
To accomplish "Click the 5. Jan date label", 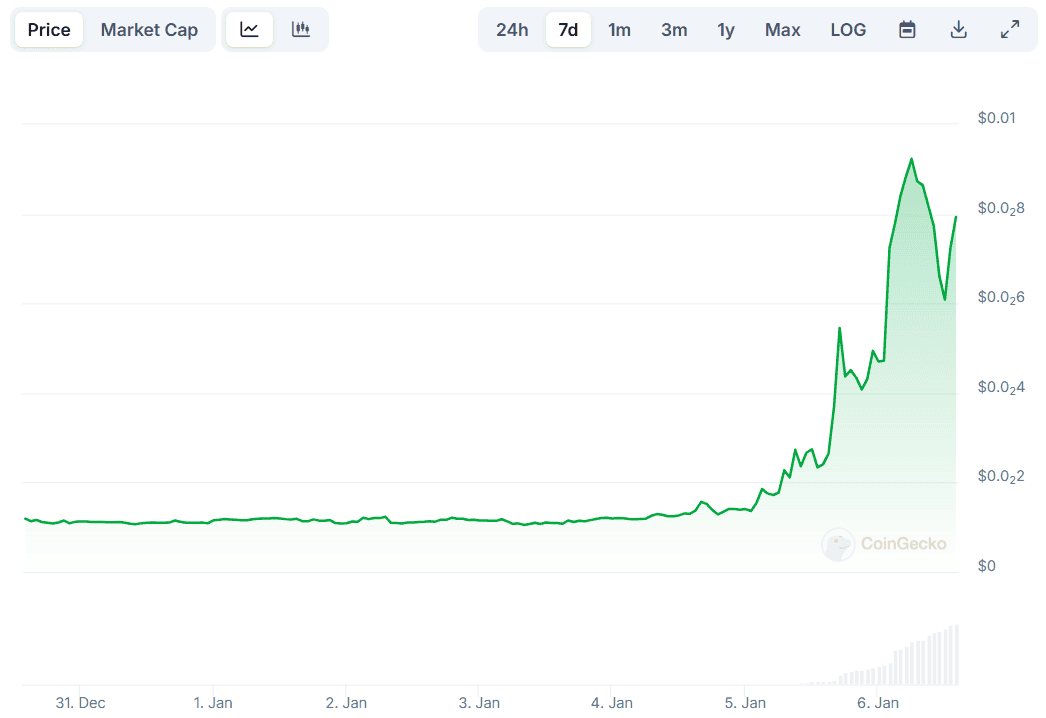I will [x=745, y=703].
